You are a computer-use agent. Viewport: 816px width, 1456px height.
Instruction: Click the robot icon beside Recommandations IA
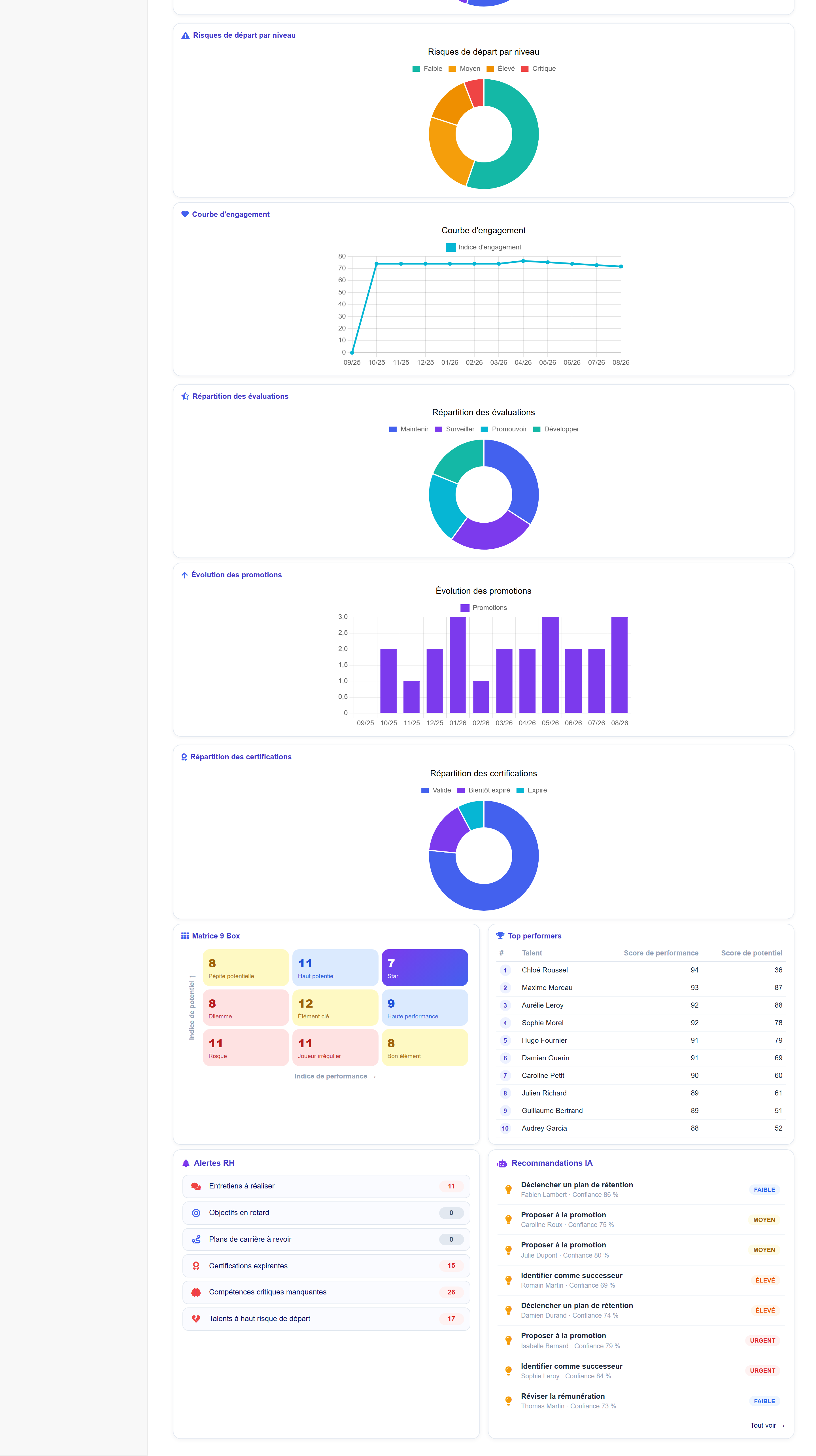pos(502,1163)
